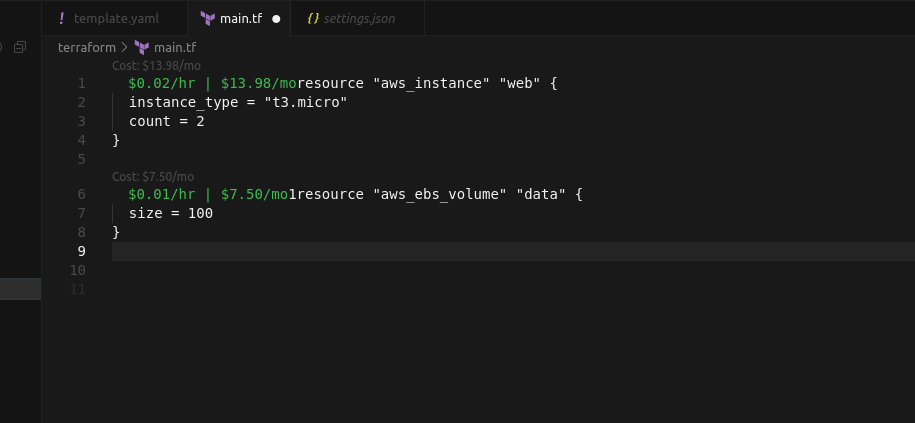The height and width of the screenshot is (423, 915).
Task: Click the highlighted item in the left sidebar
Action: (20, 289)
